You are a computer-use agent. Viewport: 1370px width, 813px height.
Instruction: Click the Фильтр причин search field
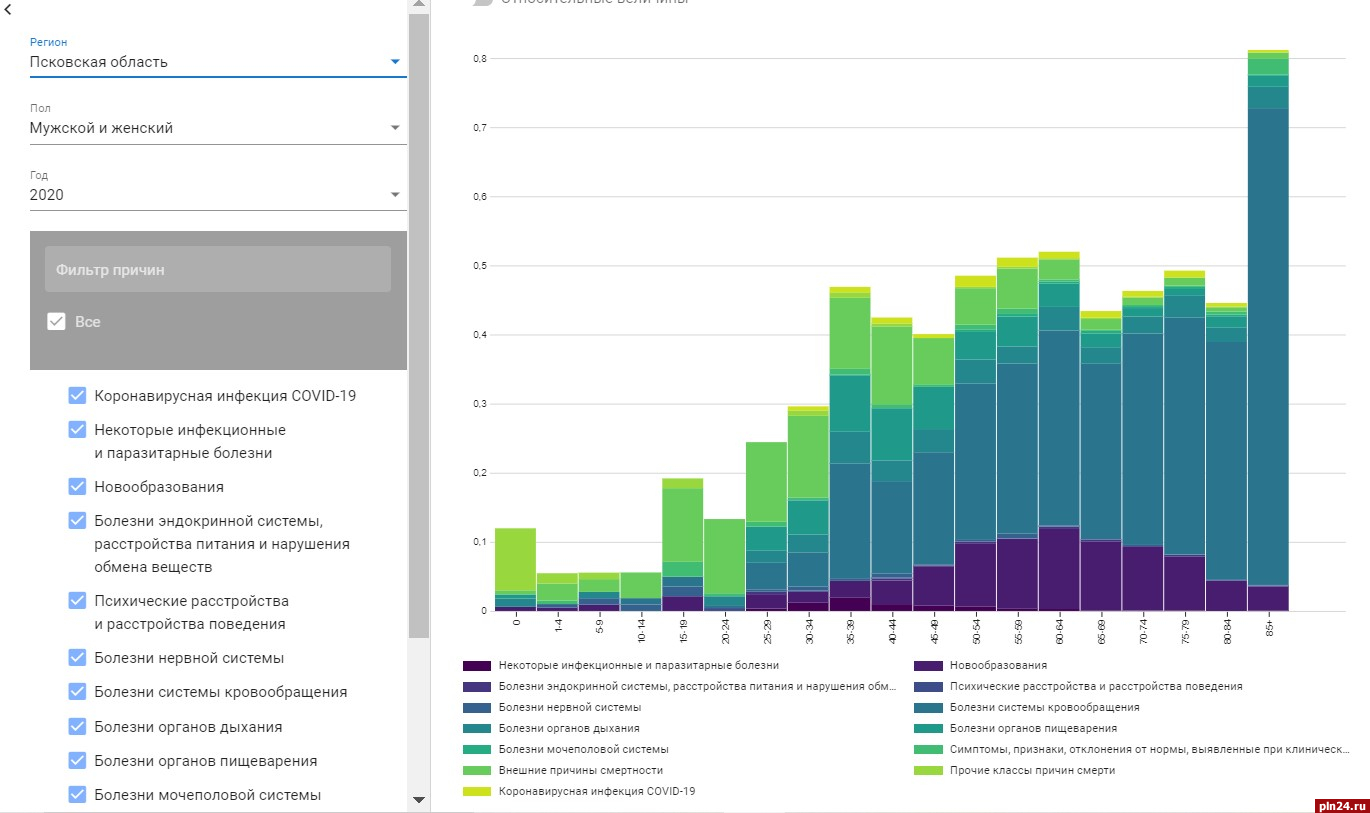218,269
